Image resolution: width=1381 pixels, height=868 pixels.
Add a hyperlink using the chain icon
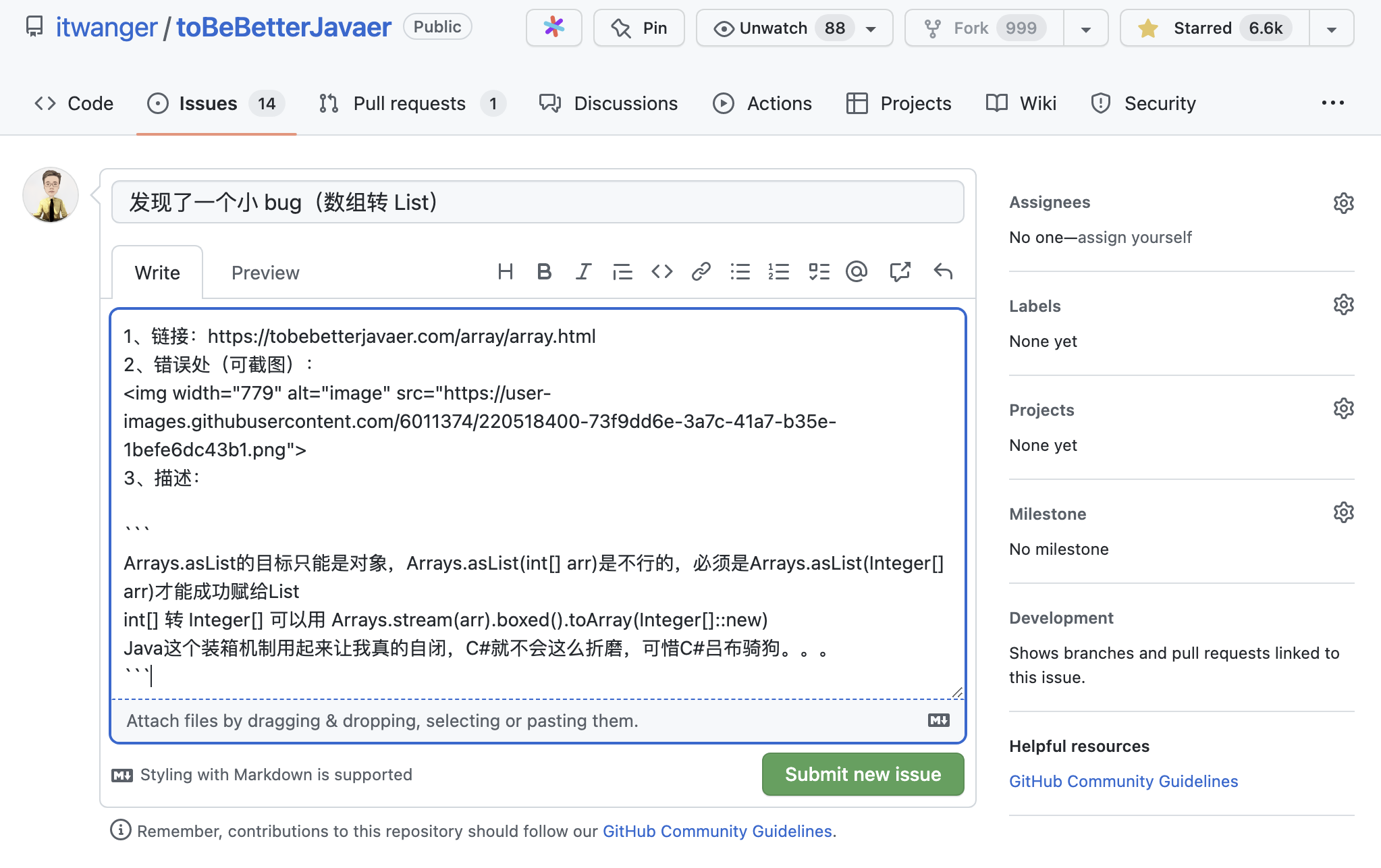click(x=701, y=272)
